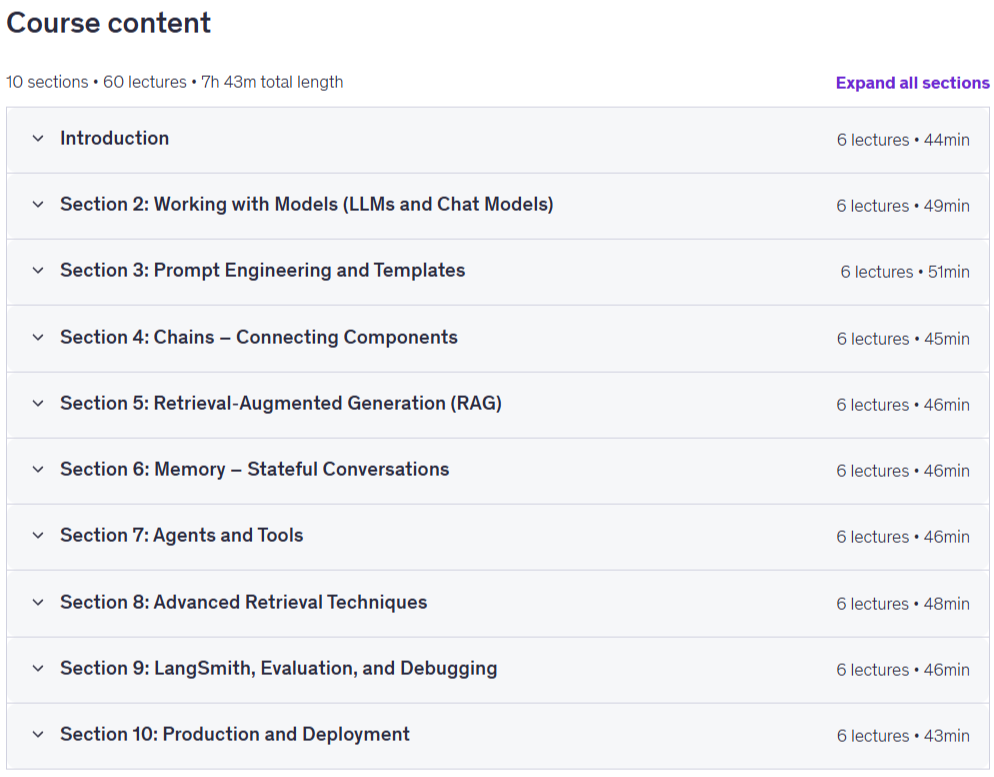Screen dimensions: 994x777
Task: Select 'Section 8: Advanced Retrieval Techniques' title
Action: coord(243,602)
